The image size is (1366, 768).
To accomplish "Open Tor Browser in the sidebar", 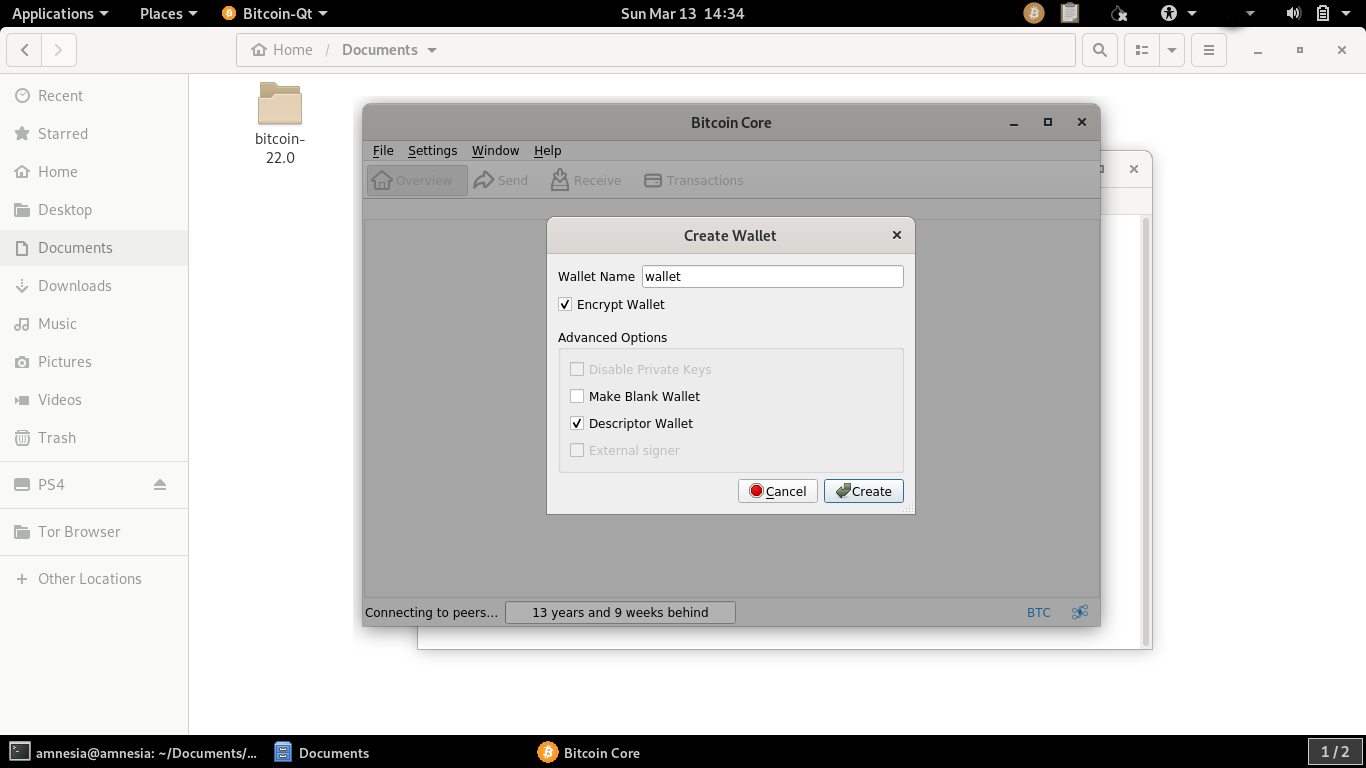I will click(94, 532).
